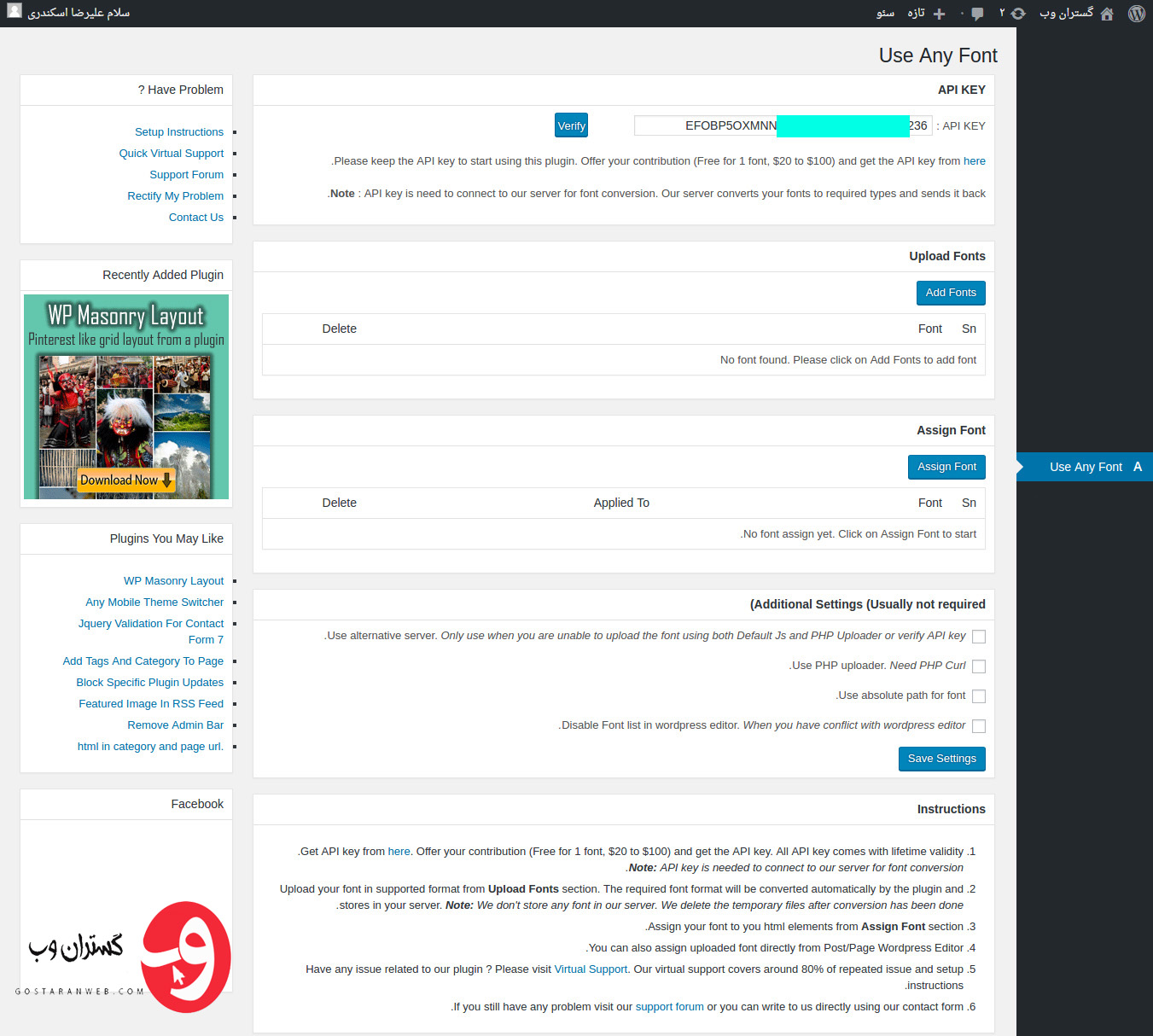This screenshot has height=1036, width=1153.
Task: Click the Instructions section heading
Action: [951, 809]
